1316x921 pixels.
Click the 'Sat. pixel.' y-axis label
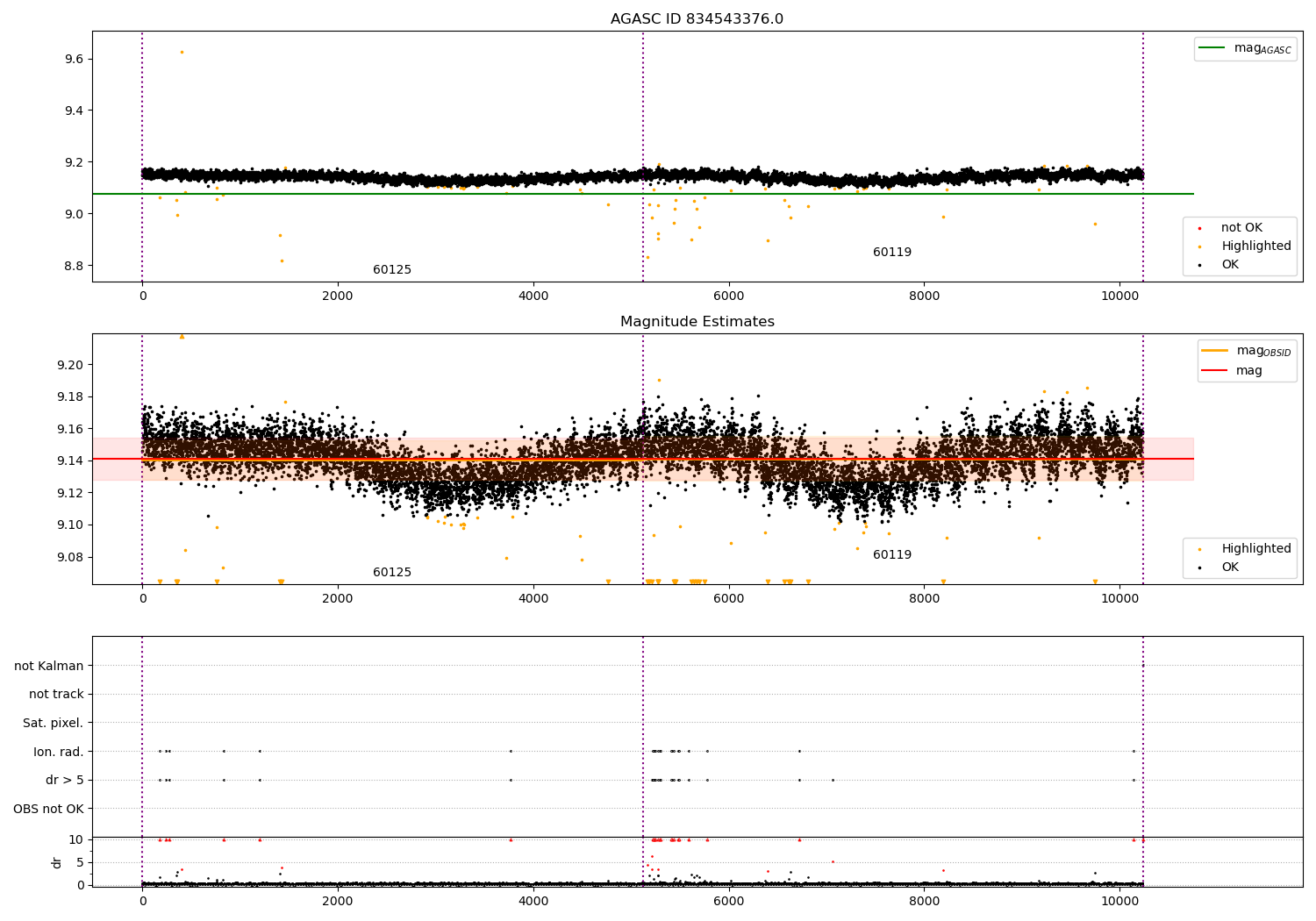tap(54, 724)
